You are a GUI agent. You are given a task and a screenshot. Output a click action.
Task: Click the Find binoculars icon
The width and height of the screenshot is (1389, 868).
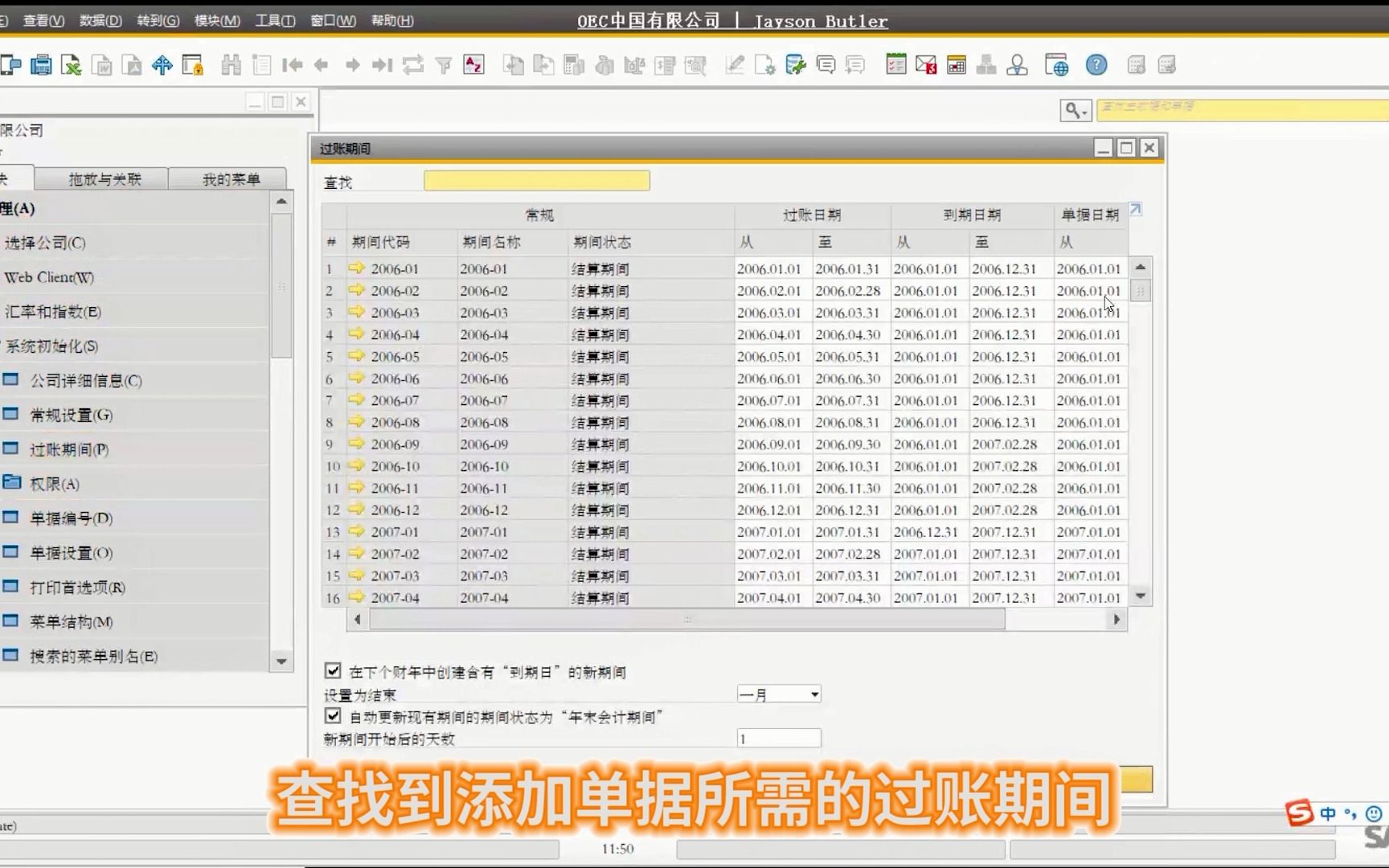click(231, 65)
